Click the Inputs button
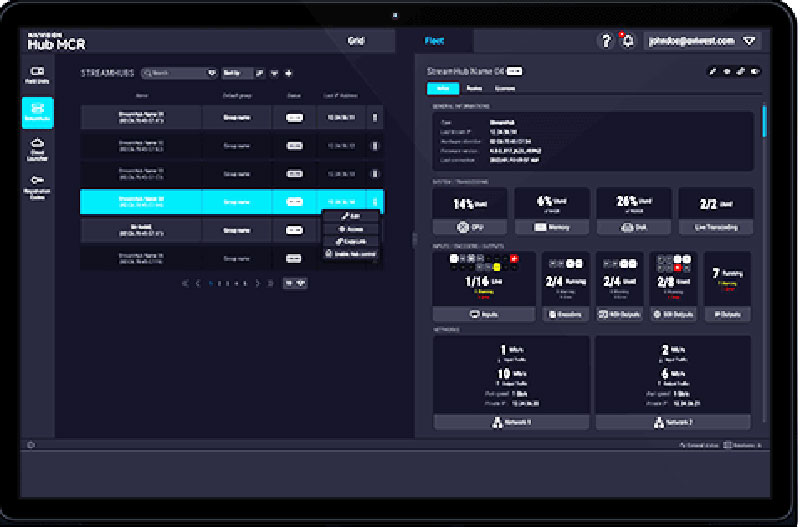 [483, 314]
